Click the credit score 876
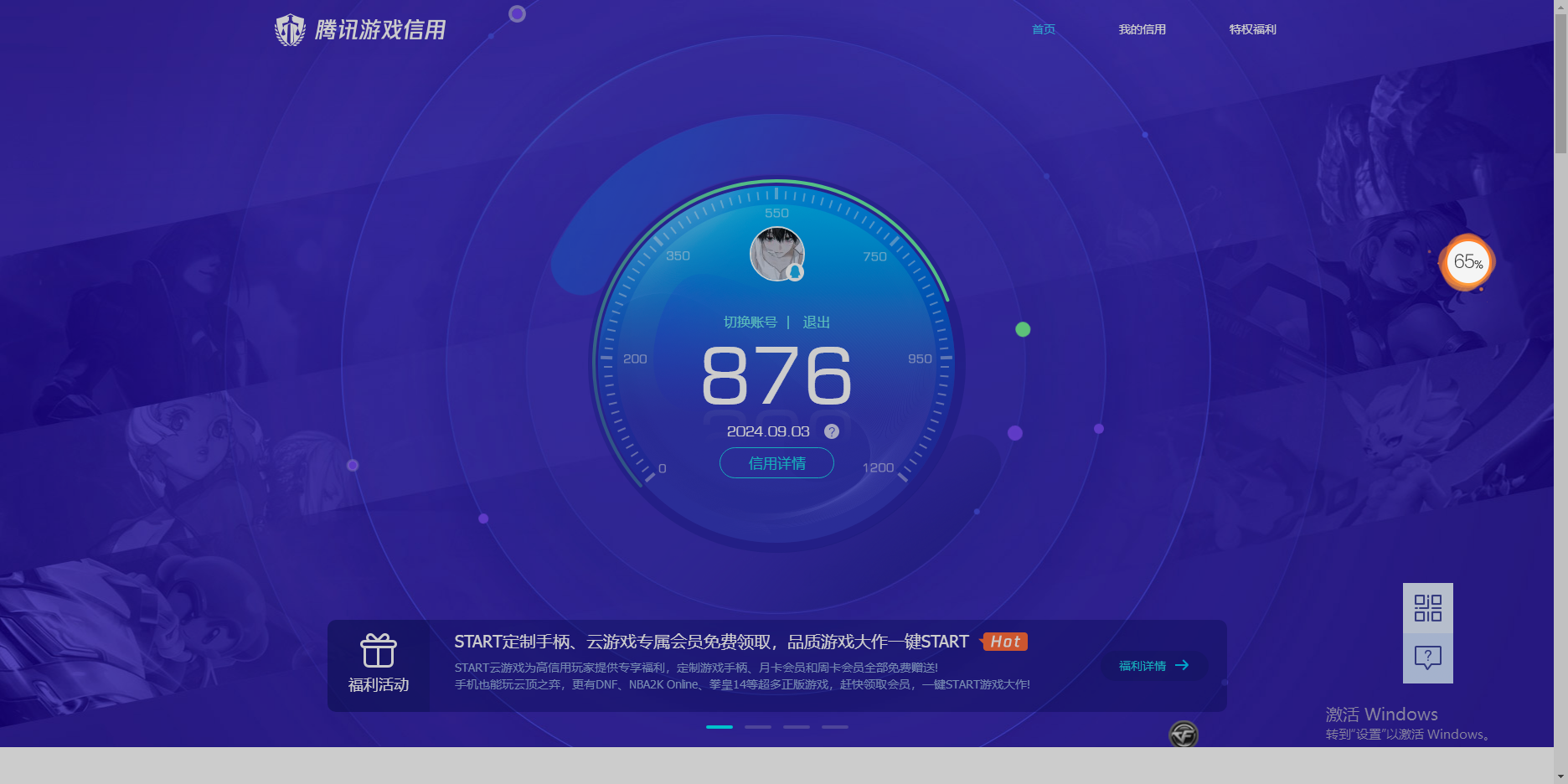Image resolution: width=1568 pixels, height=784 pixels. pyautogui.click(x=776, y=376)
